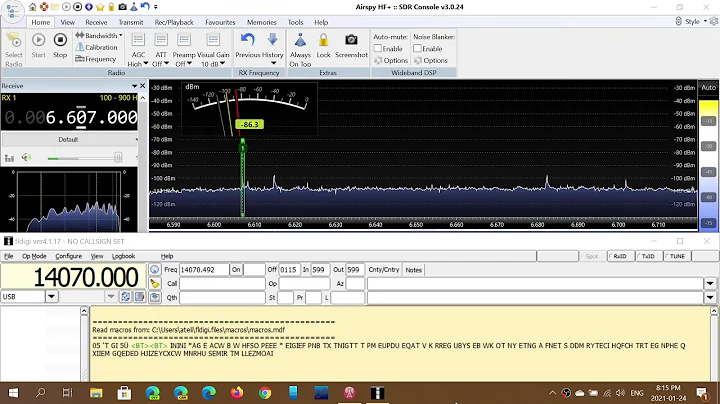Click the star favourites icon in quick access toolbar
Viewport: 720px width, 404px height.
coord(100,7)
